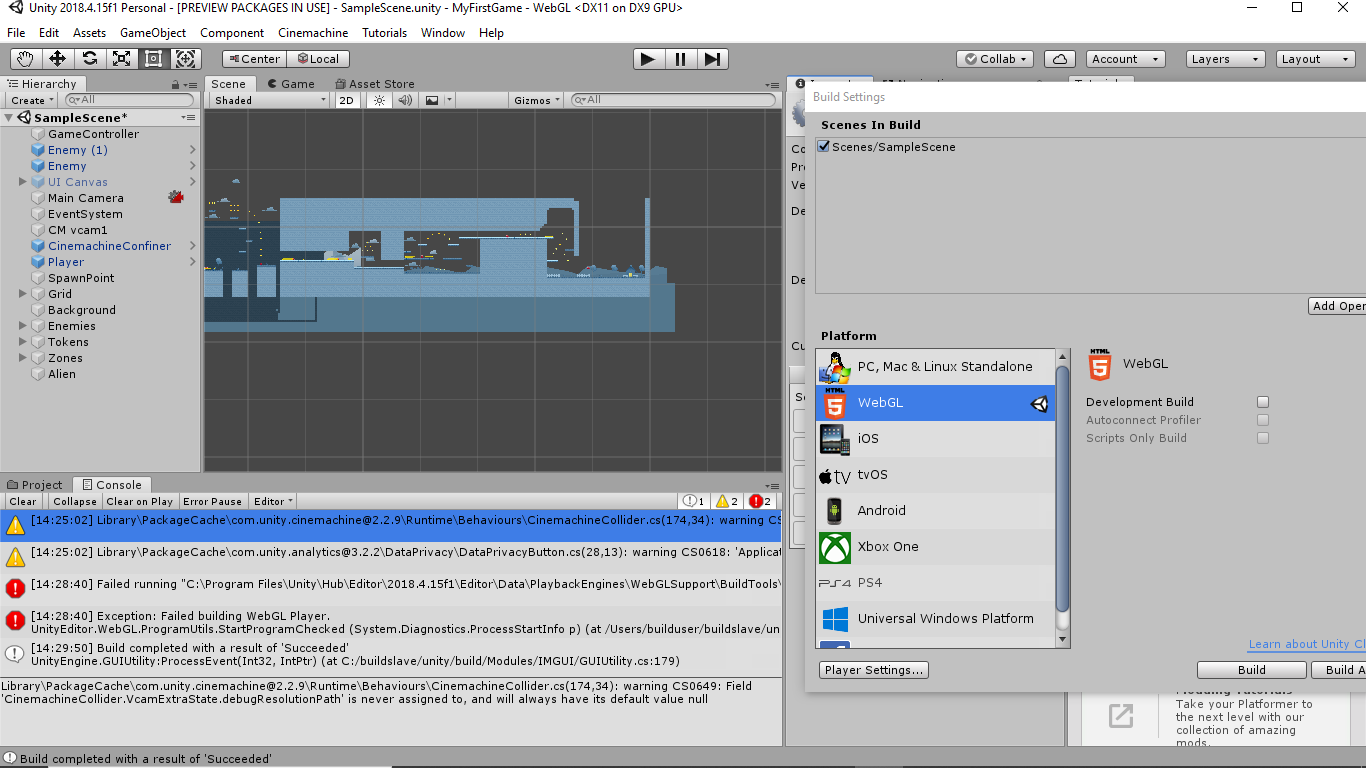The image size is (1366, 768).
Task: Toggle Collapse in console
Action: [x=75, y=501]
